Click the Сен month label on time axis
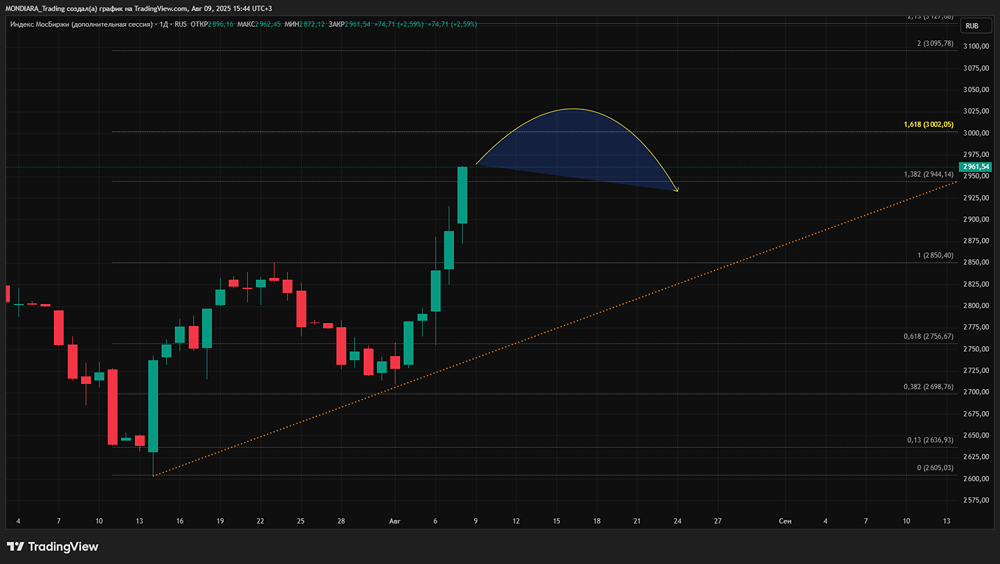Image resolution: width=1000 pixels, height=564 pixels. coord(785,521)
